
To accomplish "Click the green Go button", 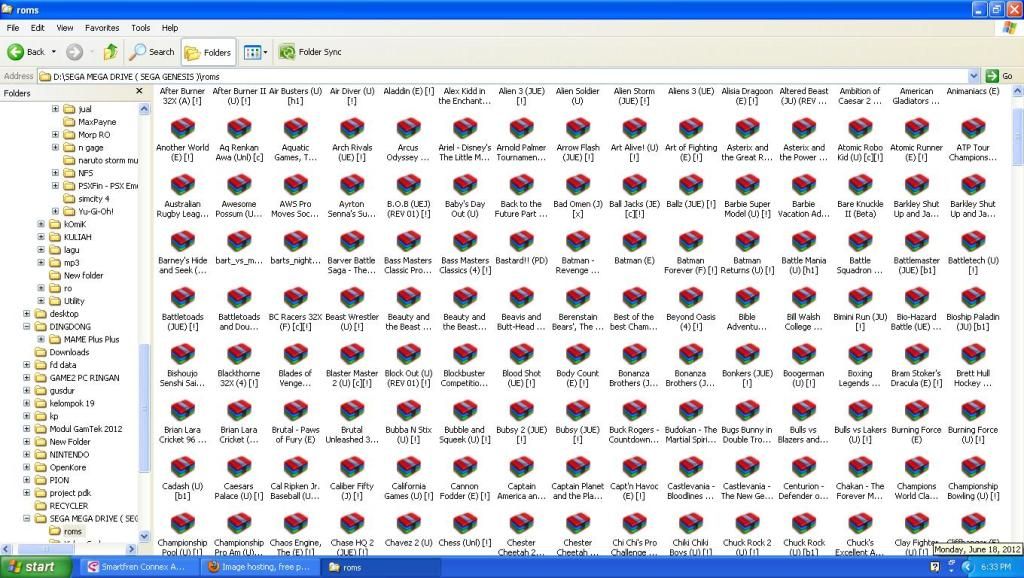I will click(x=999, y=76).
